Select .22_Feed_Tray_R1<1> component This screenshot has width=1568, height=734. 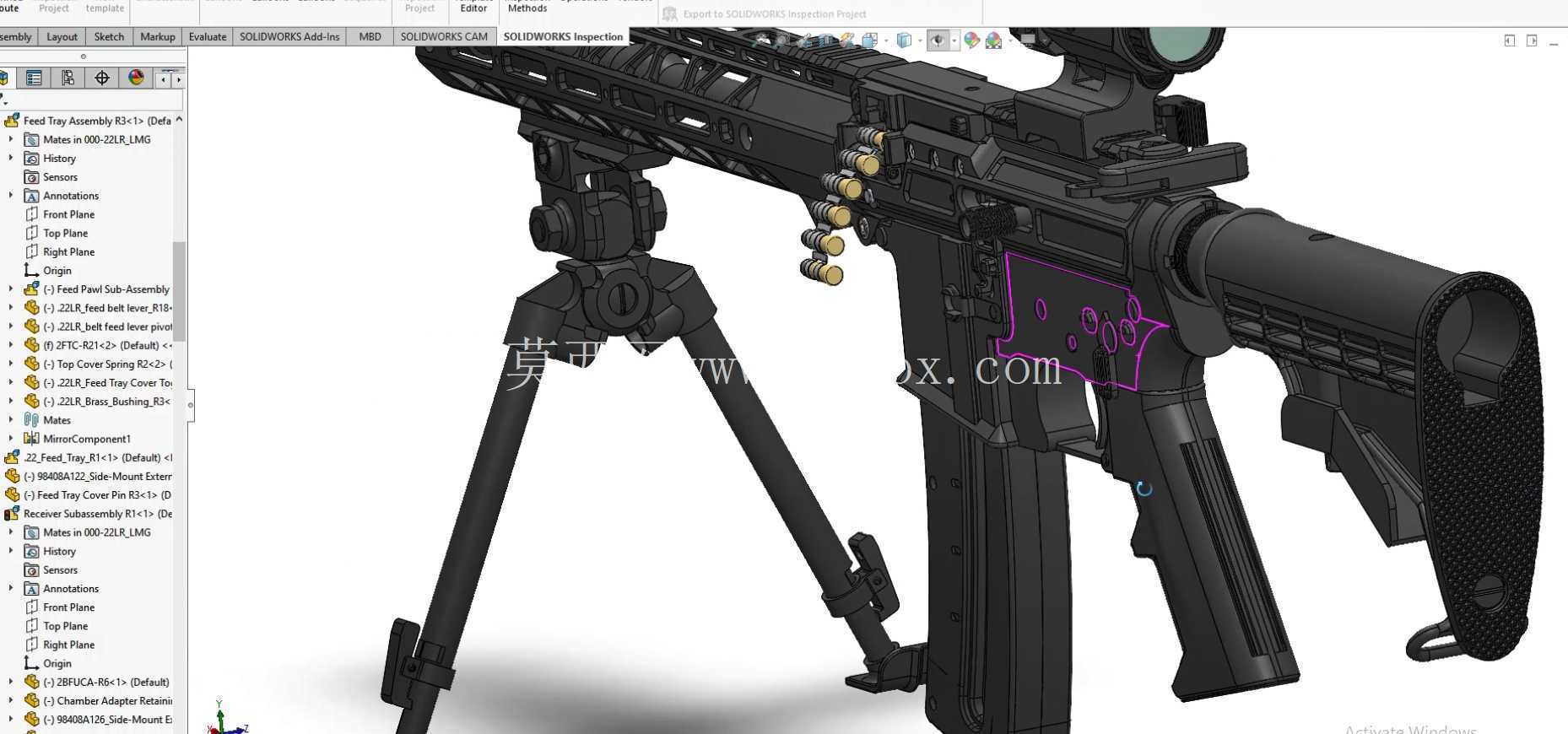(88, 457)
